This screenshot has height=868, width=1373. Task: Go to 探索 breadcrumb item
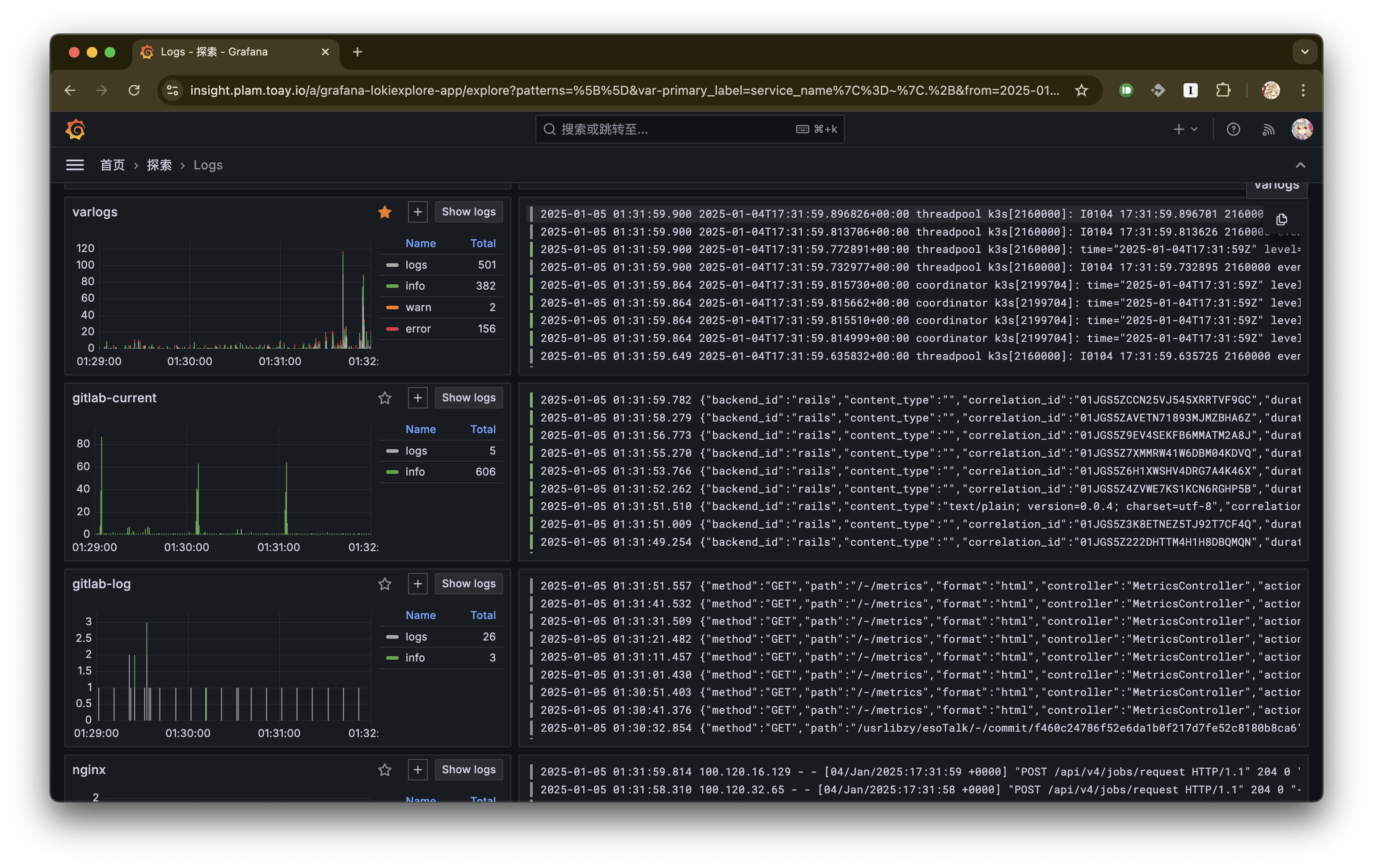coord(159,165)
